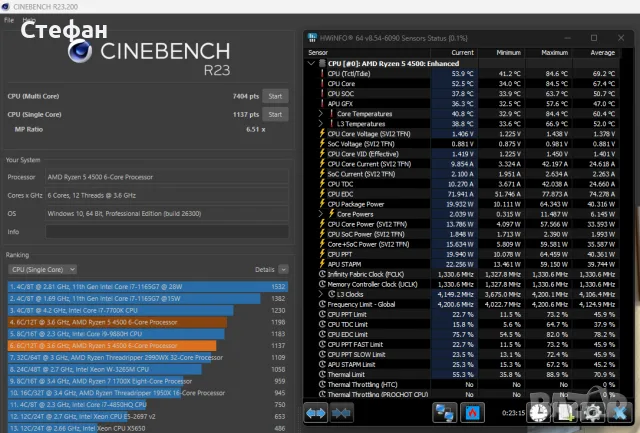Close sensors with the blue X icon
Screen dimensions: 640x433
click(x=619, y=413)
